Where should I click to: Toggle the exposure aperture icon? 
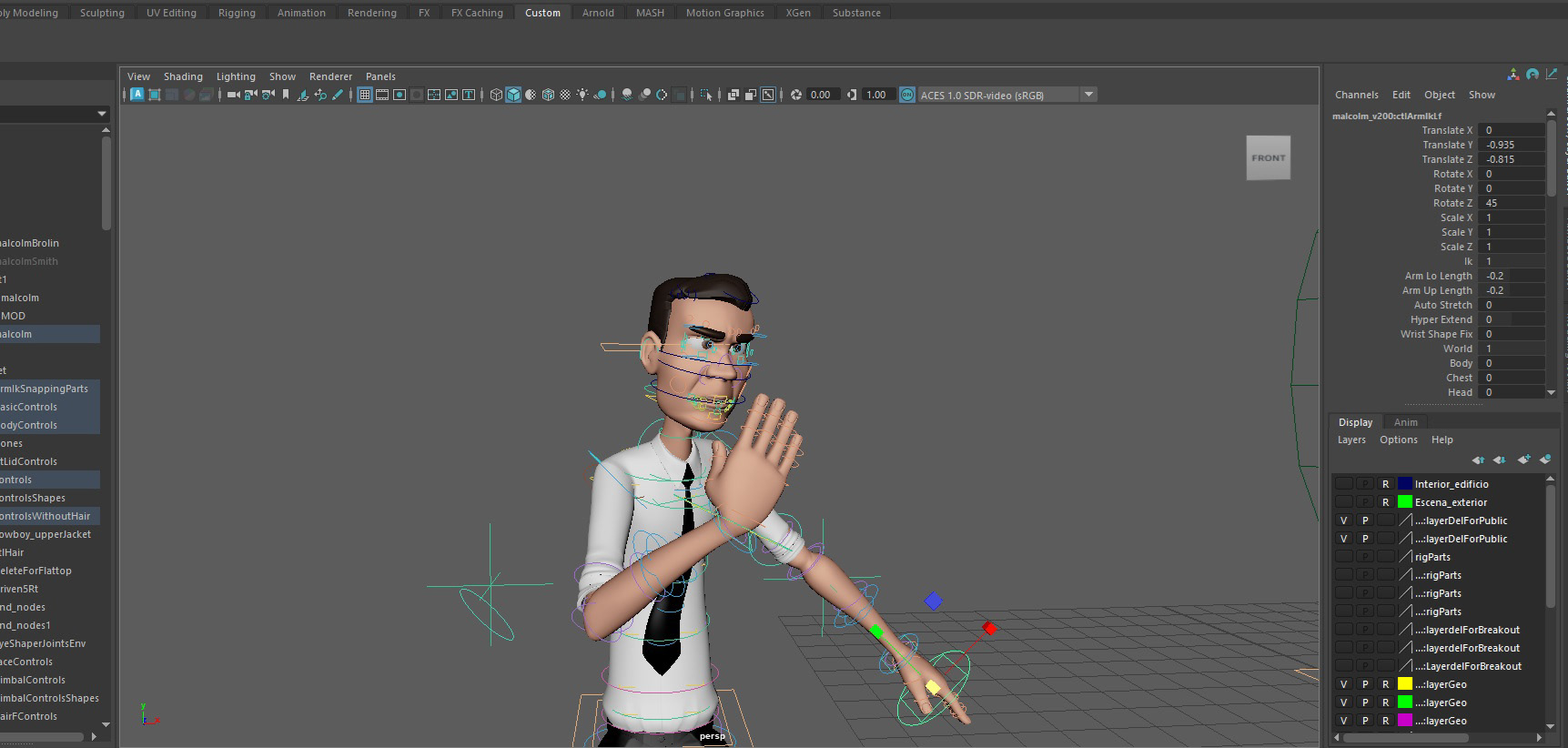(x=796, y=95)
